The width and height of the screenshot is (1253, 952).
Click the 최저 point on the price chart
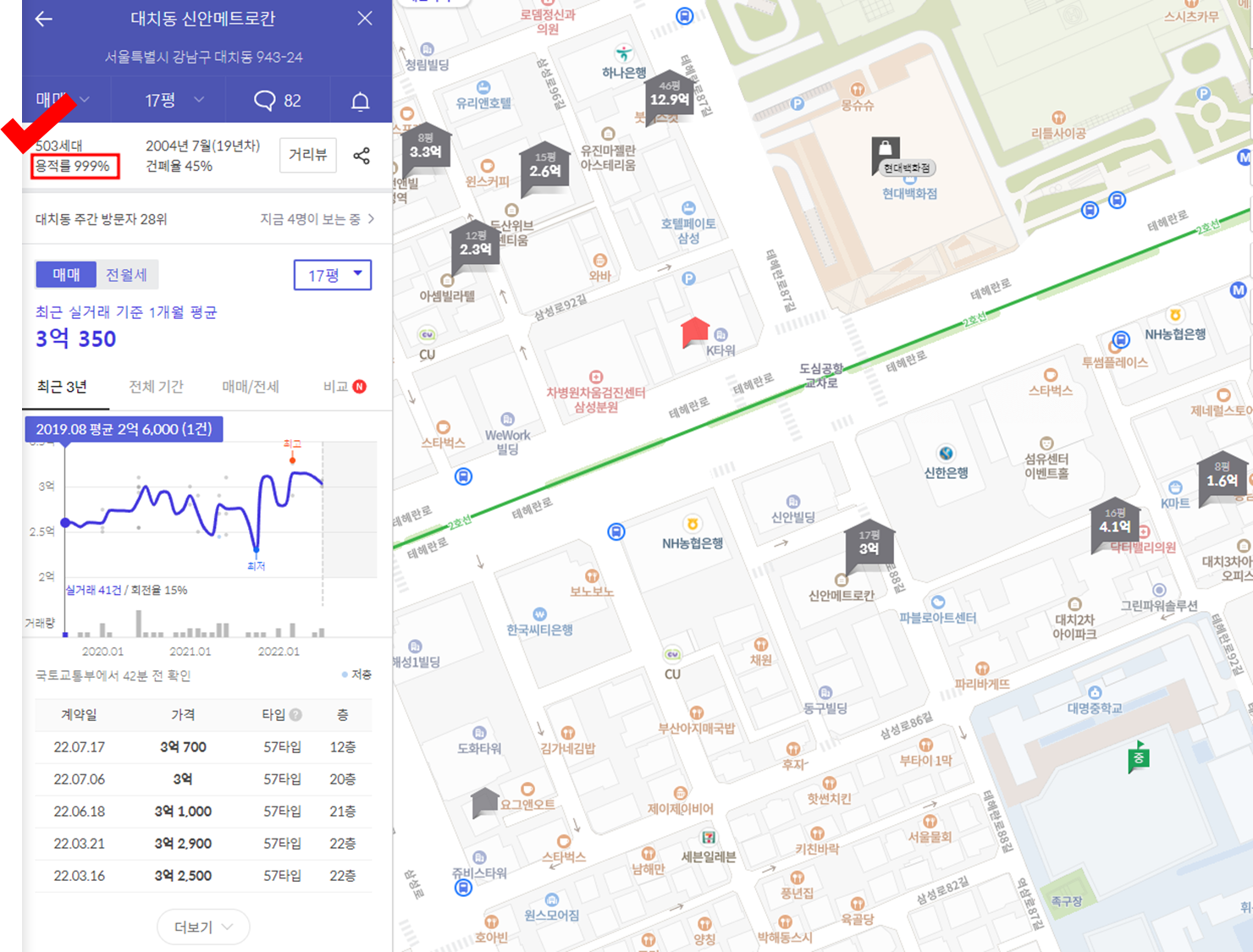pyautogui.click(x=256, y=550)
